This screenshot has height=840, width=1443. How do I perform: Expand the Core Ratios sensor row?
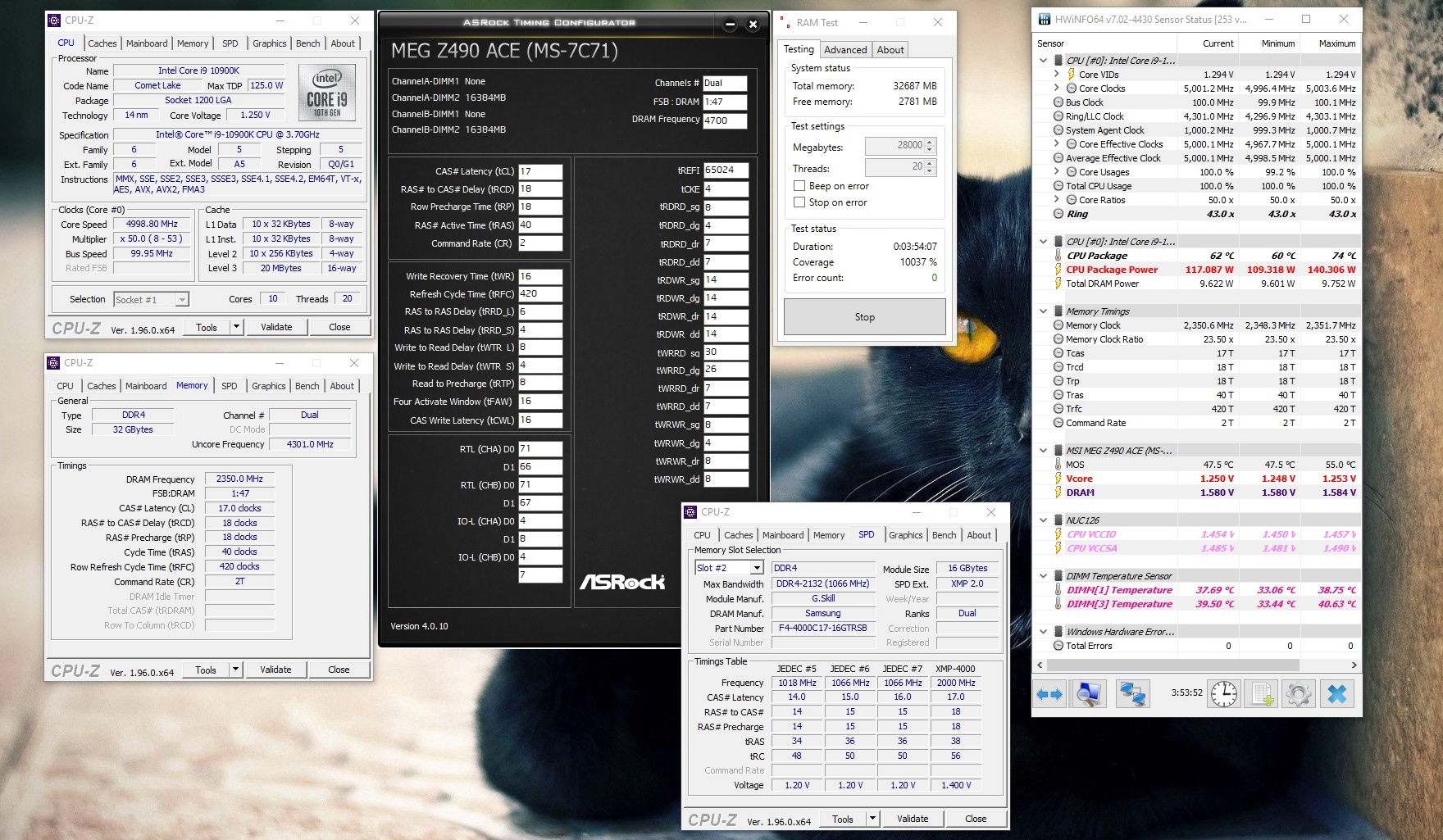coord(1057,200)
